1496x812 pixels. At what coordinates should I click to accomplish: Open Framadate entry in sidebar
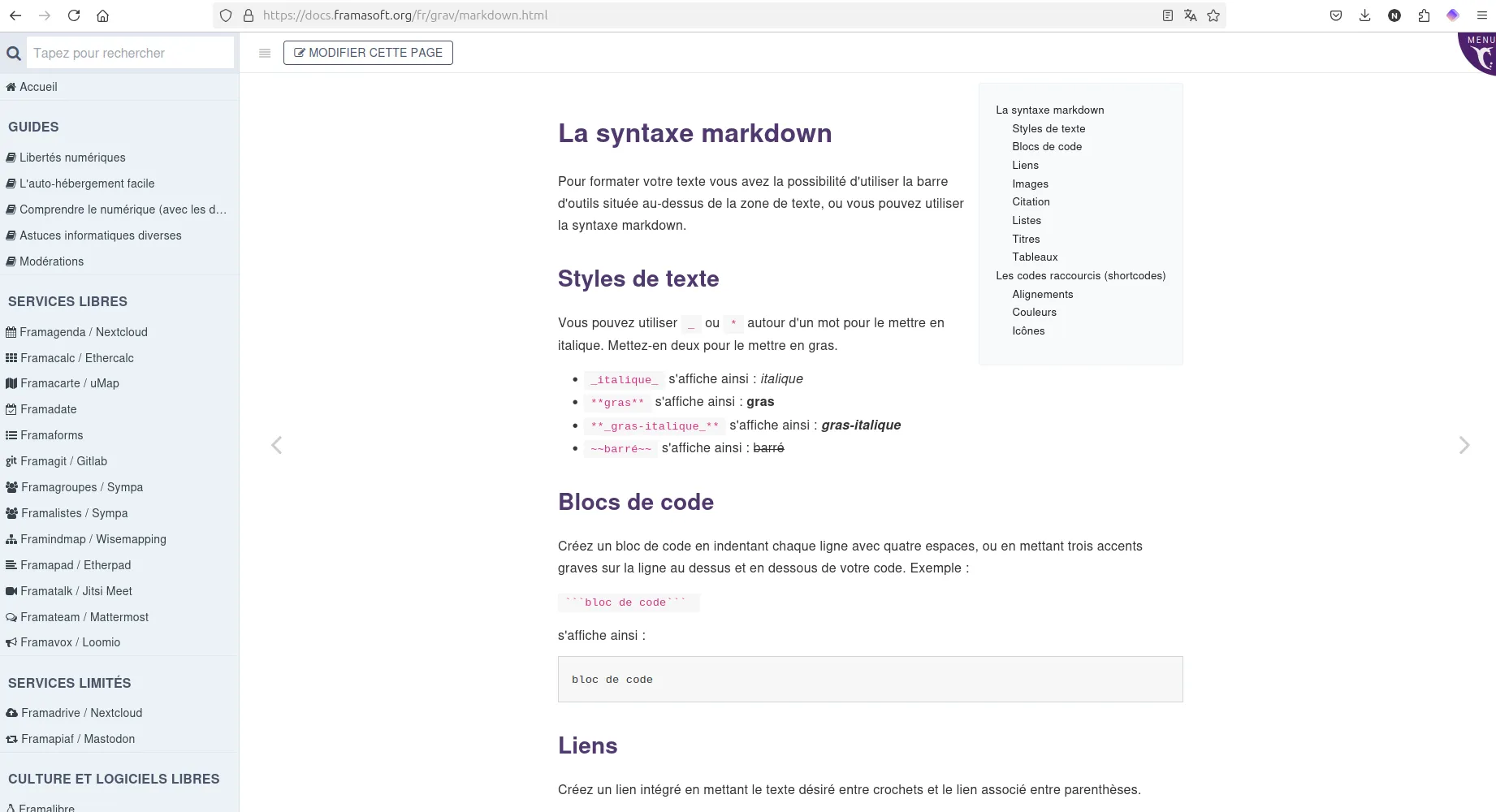(119, 409)
